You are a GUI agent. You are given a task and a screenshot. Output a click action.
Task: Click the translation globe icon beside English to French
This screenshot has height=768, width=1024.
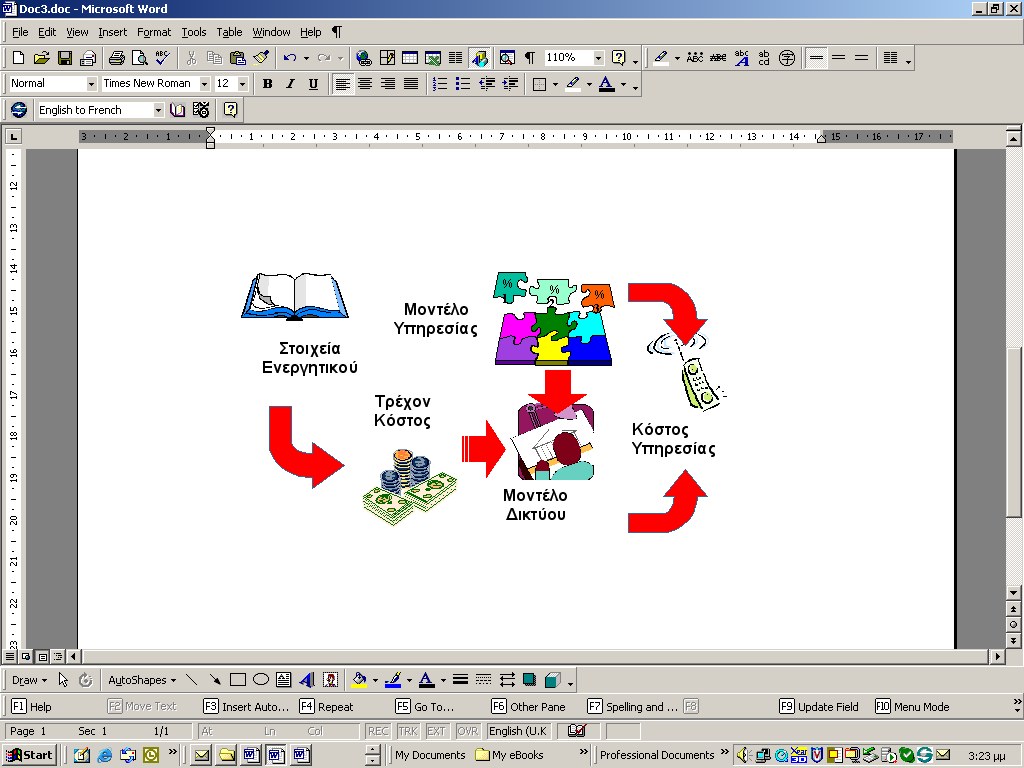(x=19, y=110)
